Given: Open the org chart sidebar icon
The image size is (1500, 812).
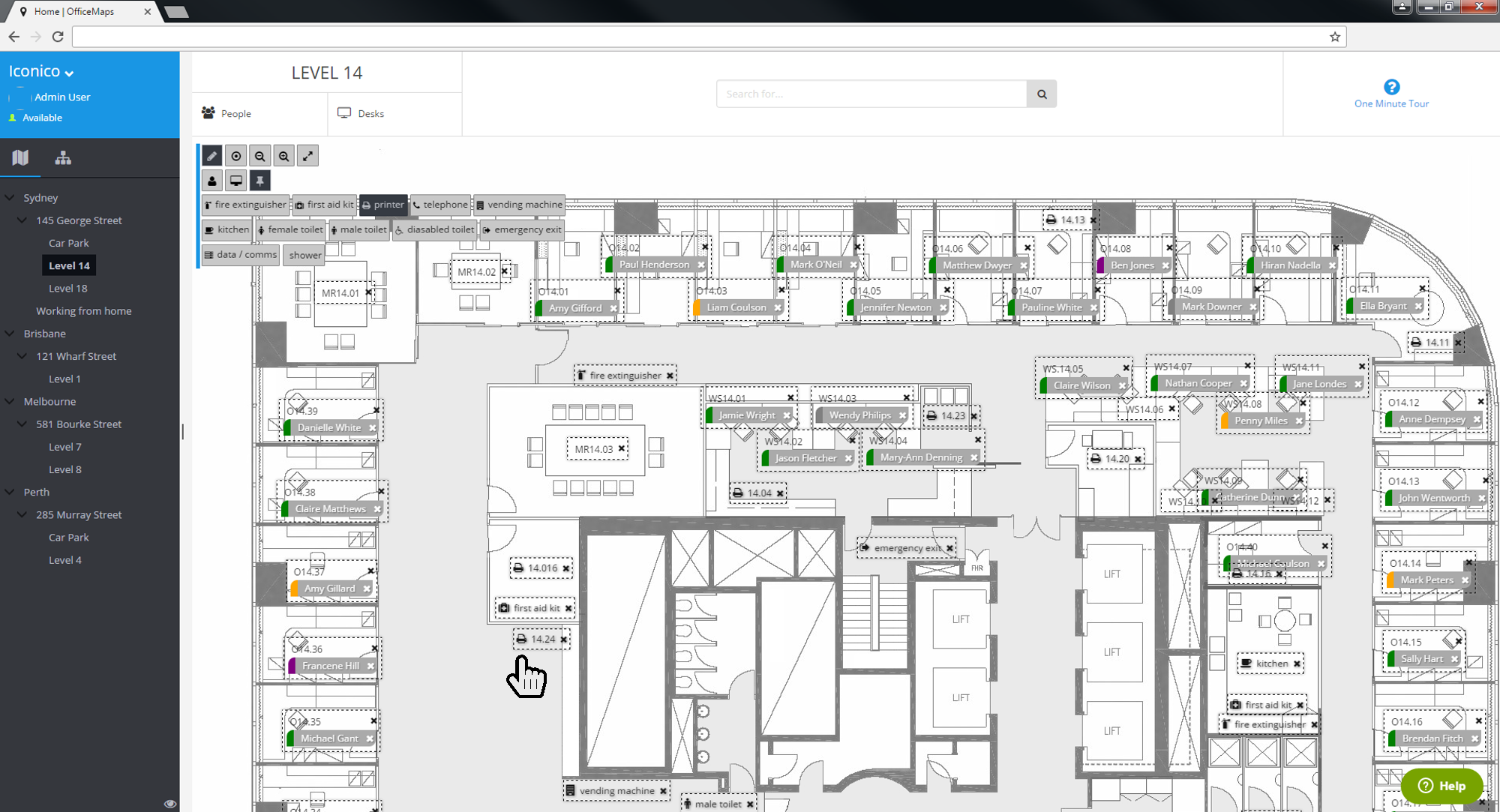Looking at the screenshot, I should [63, 157].
